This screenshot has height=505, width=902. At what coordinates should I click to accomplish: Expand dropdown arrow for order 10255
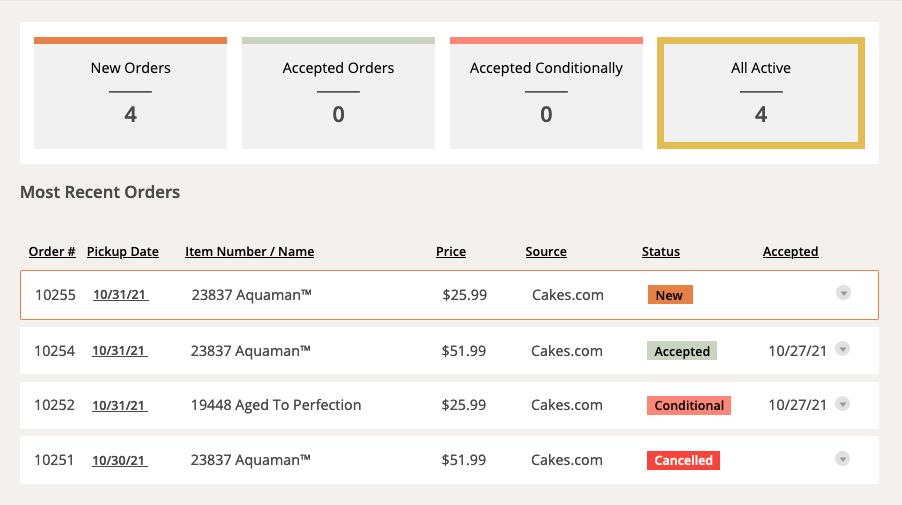843,293
